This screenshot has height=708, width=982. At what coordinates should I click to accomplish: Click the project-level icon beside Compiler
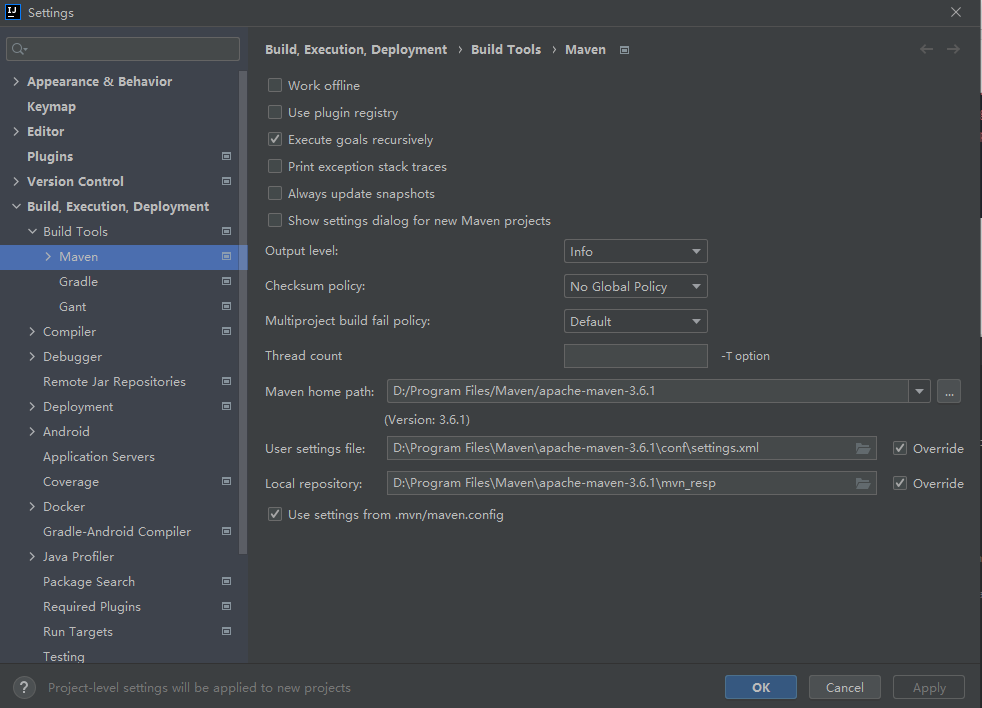tap(227, 331)
